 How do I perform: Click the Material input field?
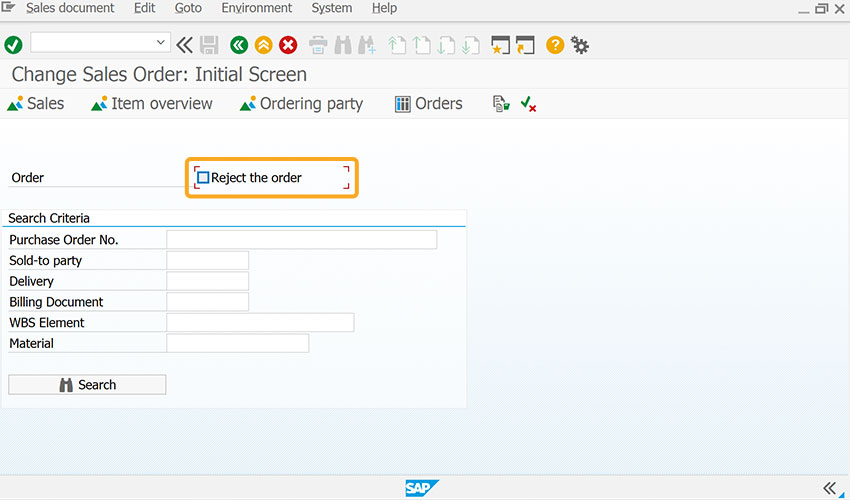[237, 343]
